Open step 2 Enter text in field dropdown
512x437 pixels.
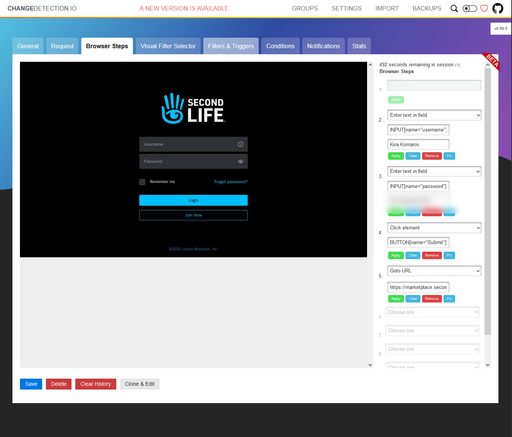pos(434,115)
